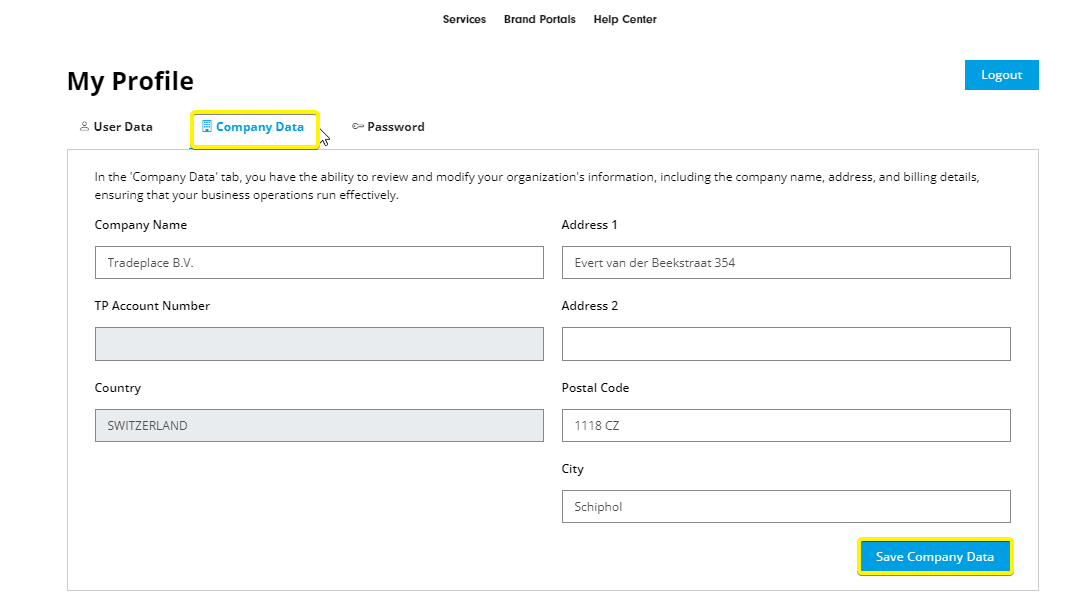Click the 'Country' label
This screenshot has height=600, width=1092.
coord(118,388)
